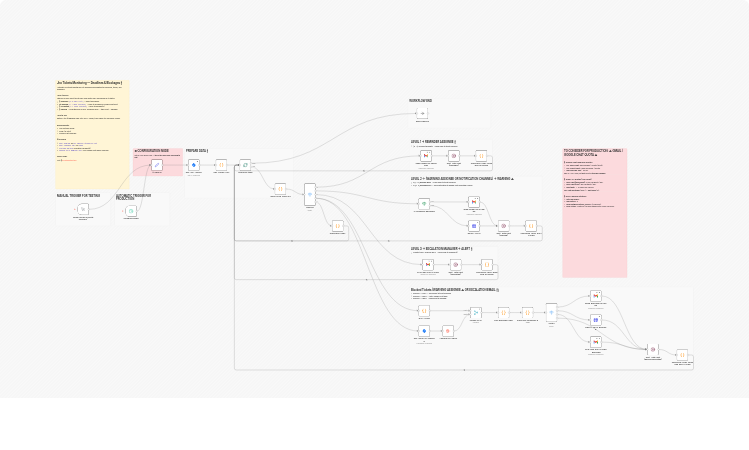Select the Gmail node in Level 3 Escalation
Screen dimensions: 749x450
tap(427, 264)
